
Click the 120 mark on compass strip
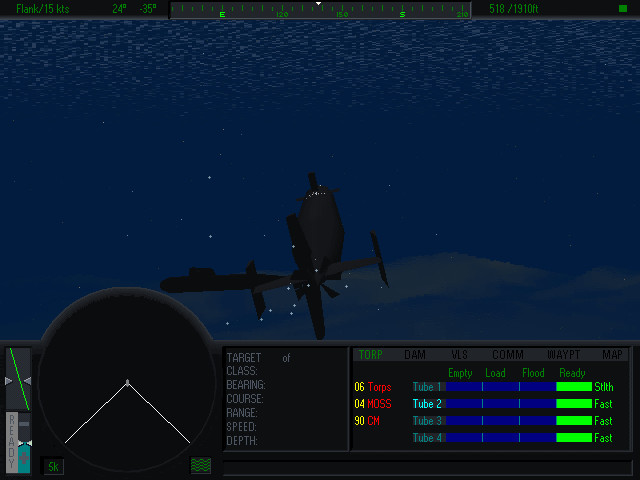click(282, 14)
